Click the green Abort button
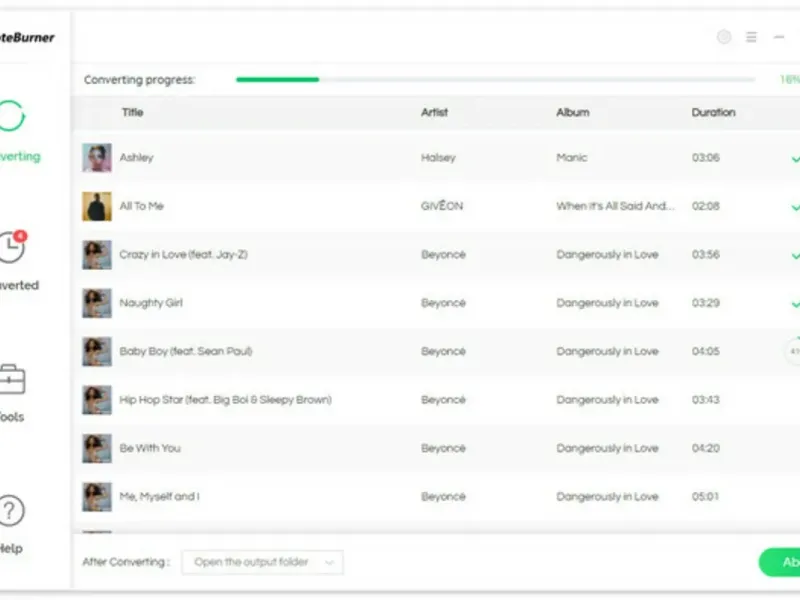This screenshot has width=800, height=600. [781, 562]
